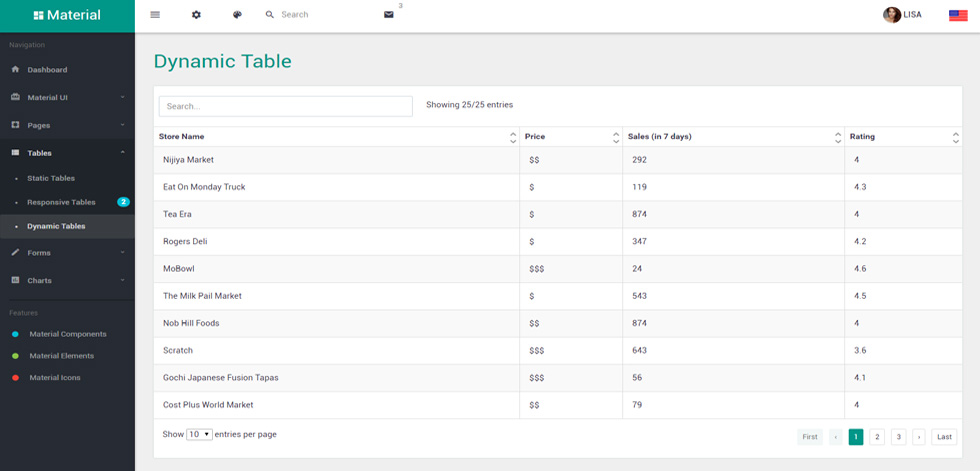Sort table by Store Name arrows
This screenshot has width=980, height=471.
513,137
